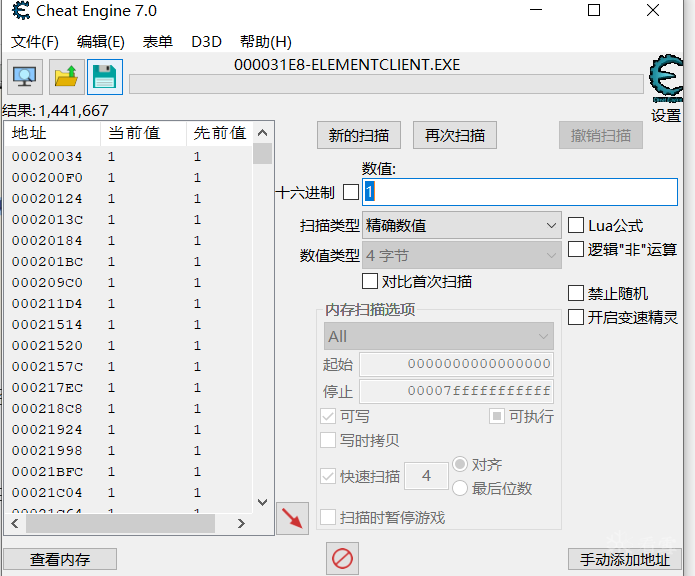Open the 编辑(E) menu

coord(101,42)
